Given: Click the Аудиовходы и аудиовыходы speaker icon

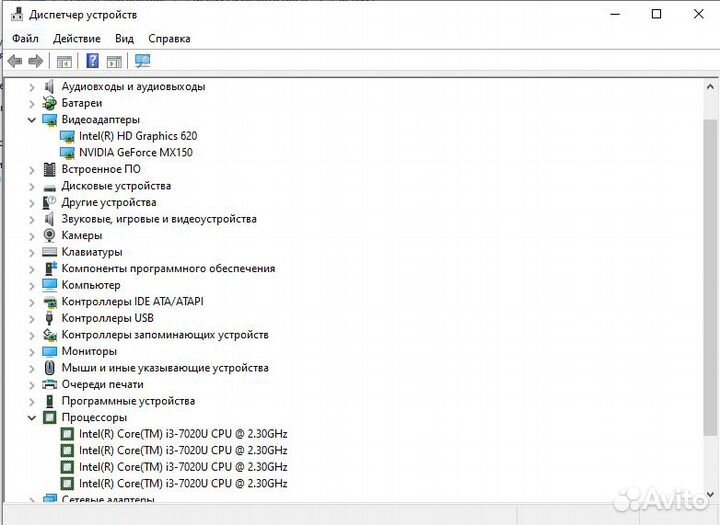Looking at the screenshot, I should 49,86.
